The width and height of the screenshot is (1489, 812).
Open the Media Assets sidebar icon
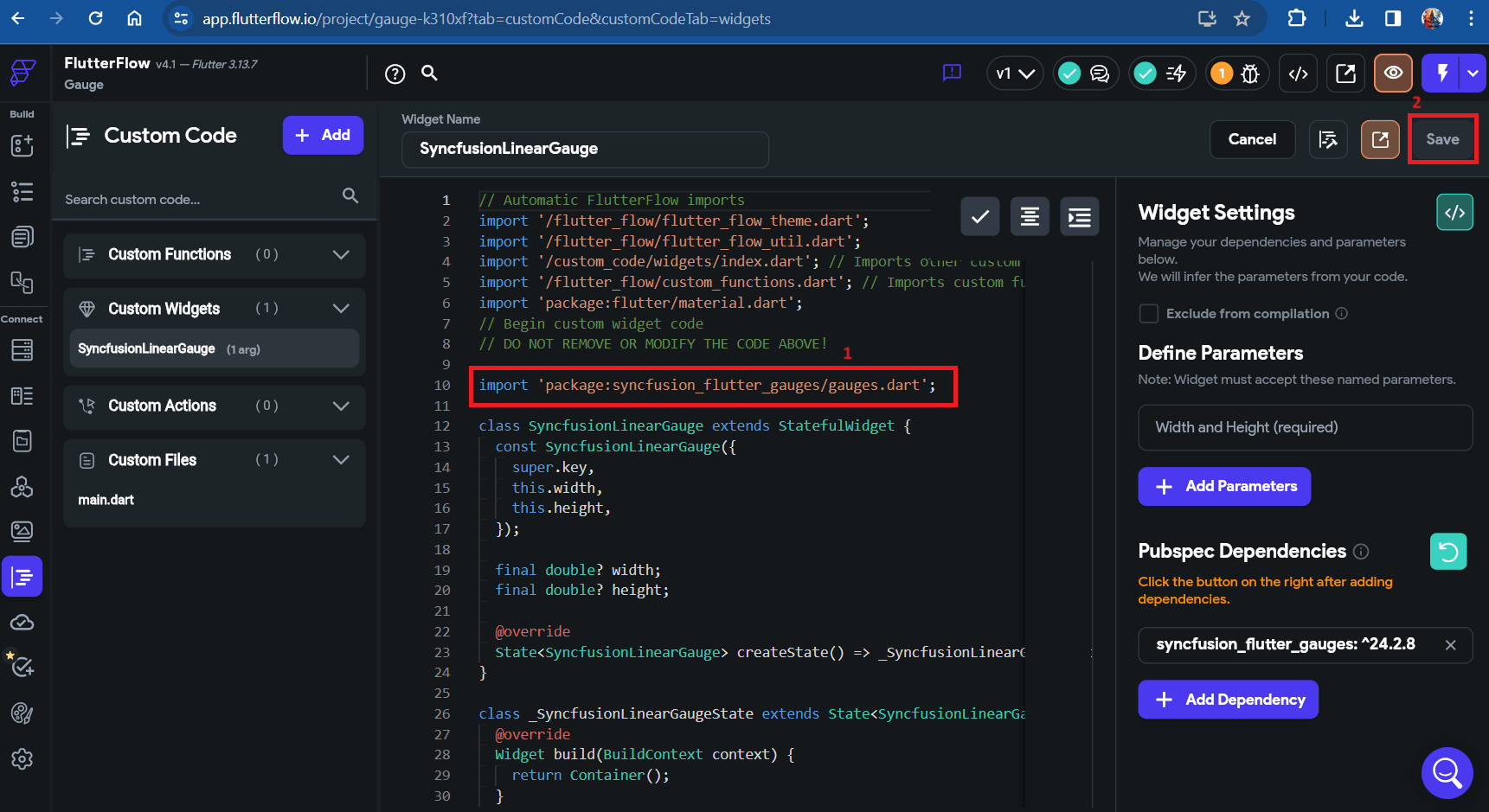[22, 530]
